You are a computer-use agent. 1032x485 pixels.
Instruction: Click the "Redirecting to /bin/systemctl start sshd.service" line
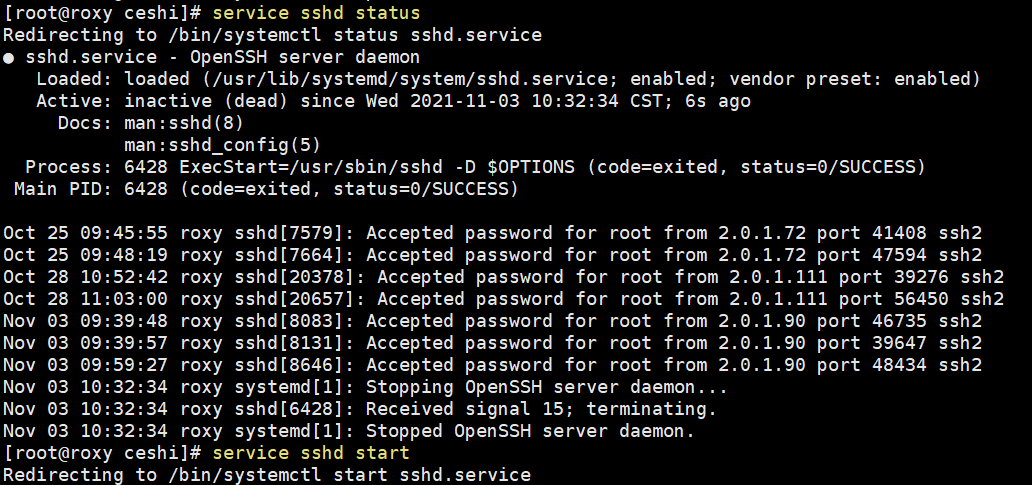coord(267,475)
